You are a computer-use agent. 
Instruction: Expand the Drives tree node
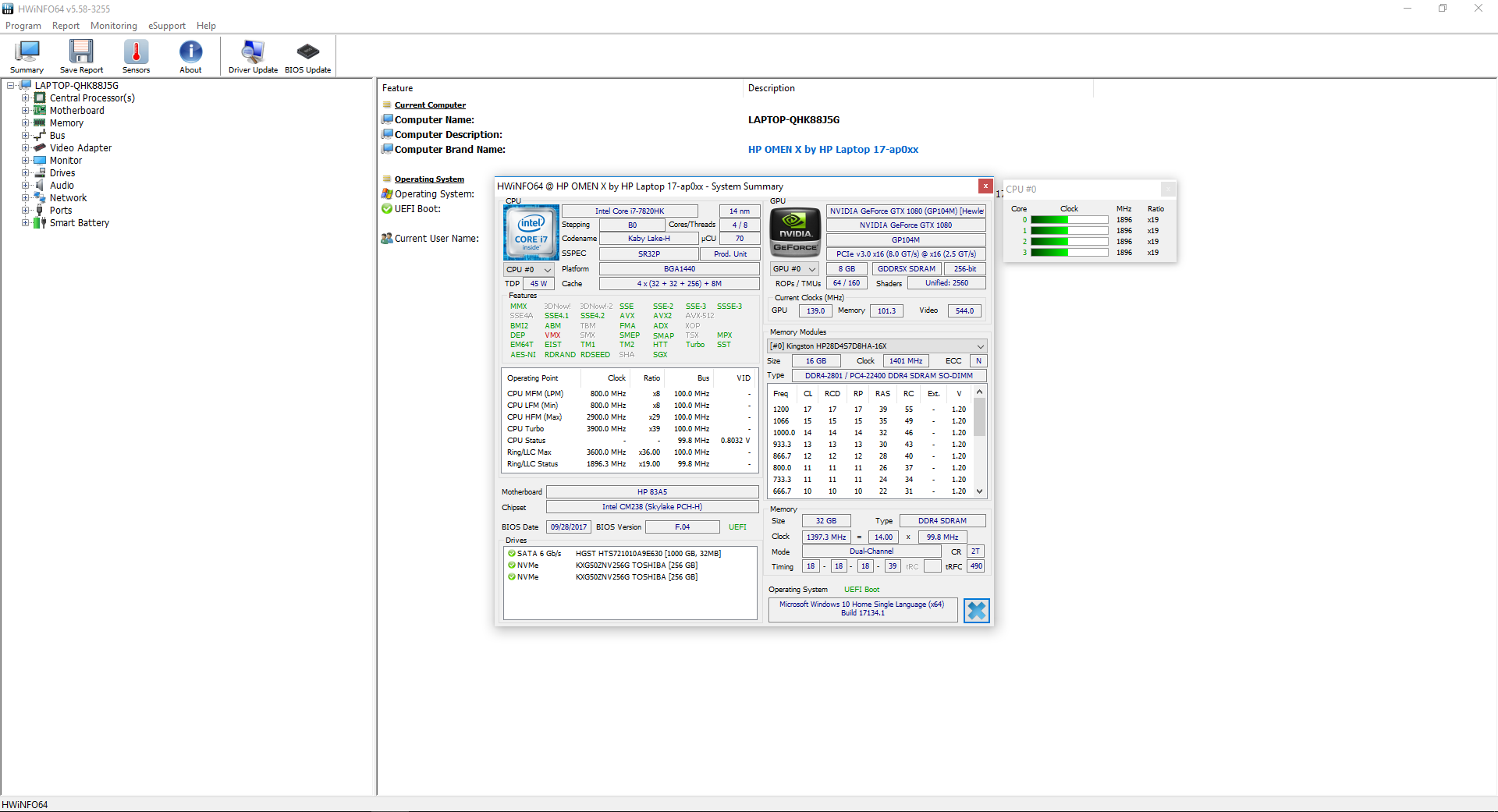[x=26, y=173]
